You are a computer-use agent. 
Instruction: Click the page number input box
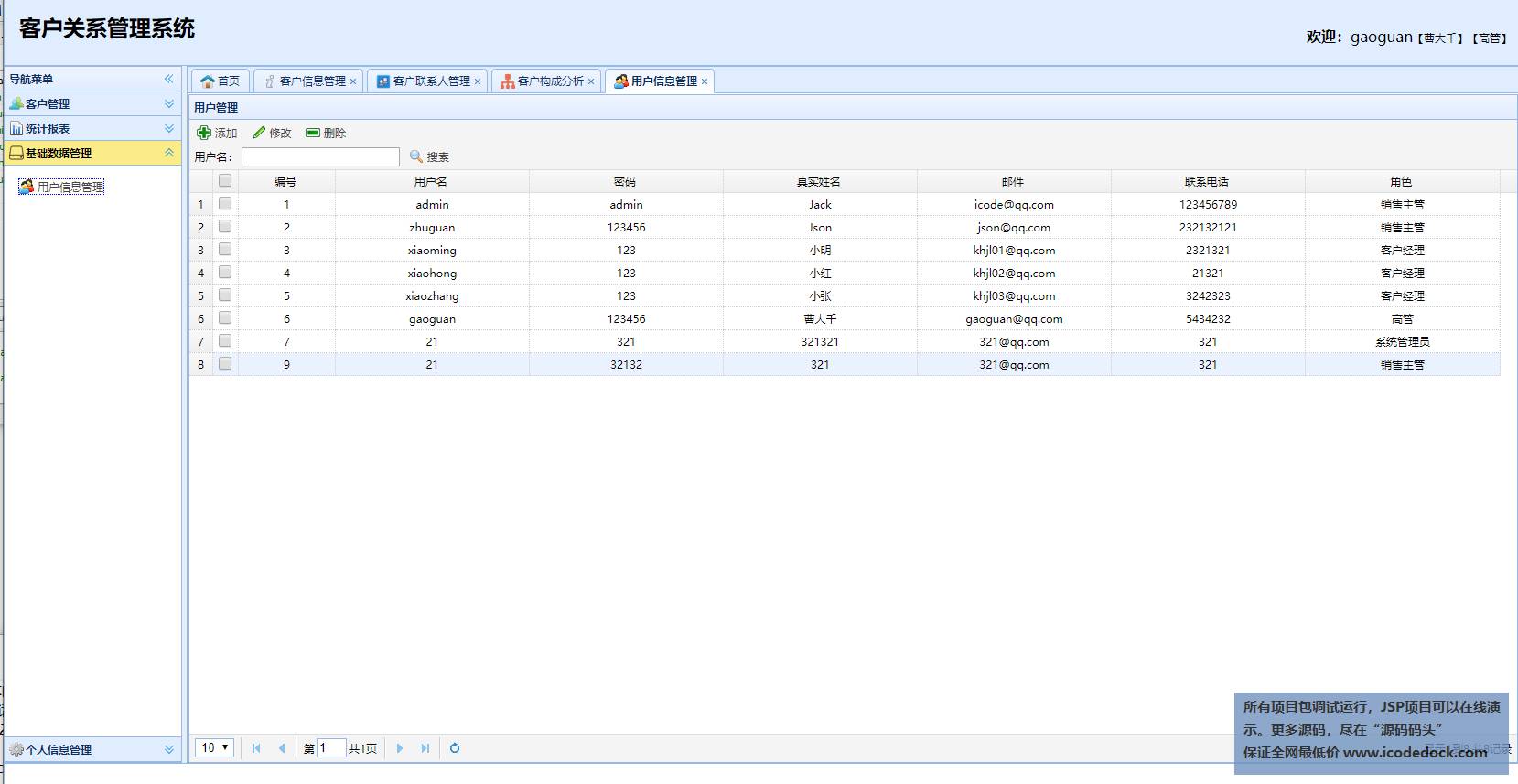point(331,748)
